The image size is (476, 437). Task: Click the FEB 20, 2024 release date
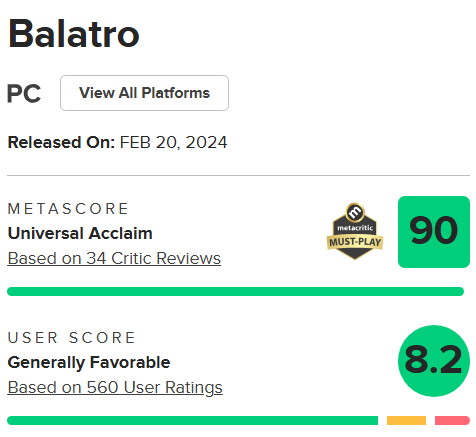[173, 142]
